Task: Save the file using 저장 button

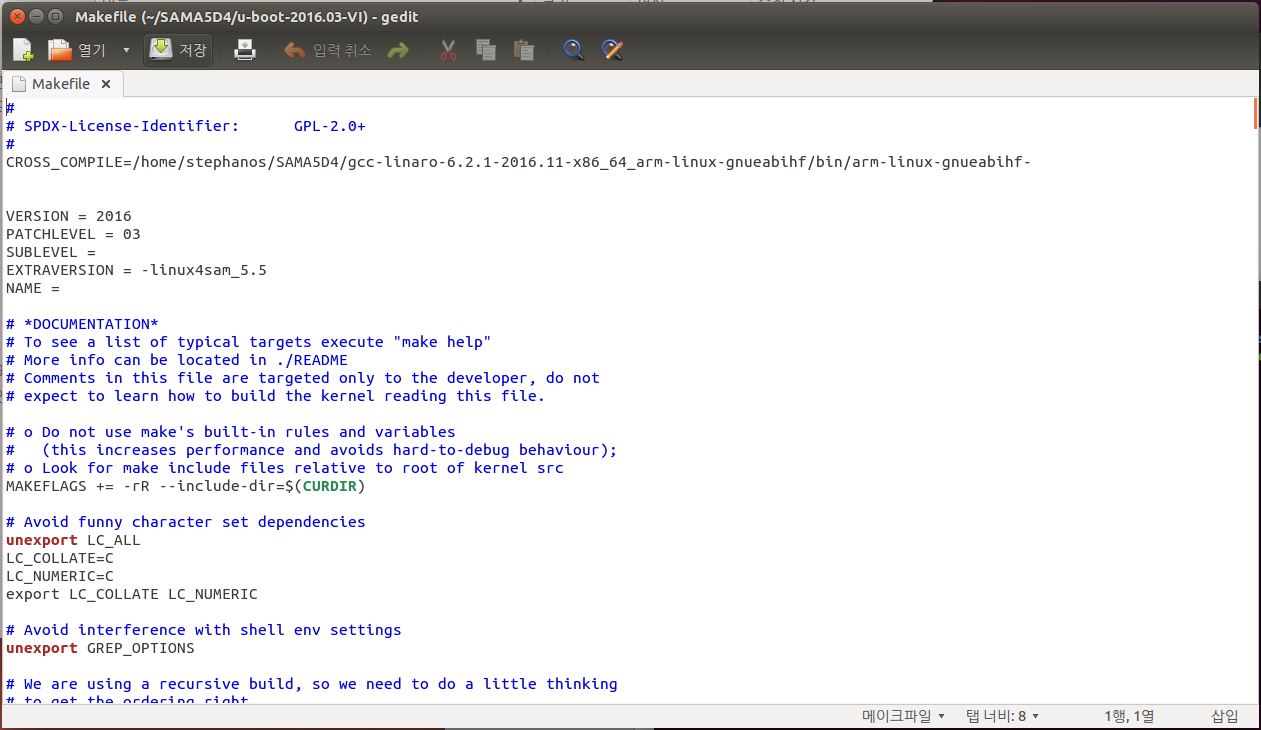Action: click(178, 50)
